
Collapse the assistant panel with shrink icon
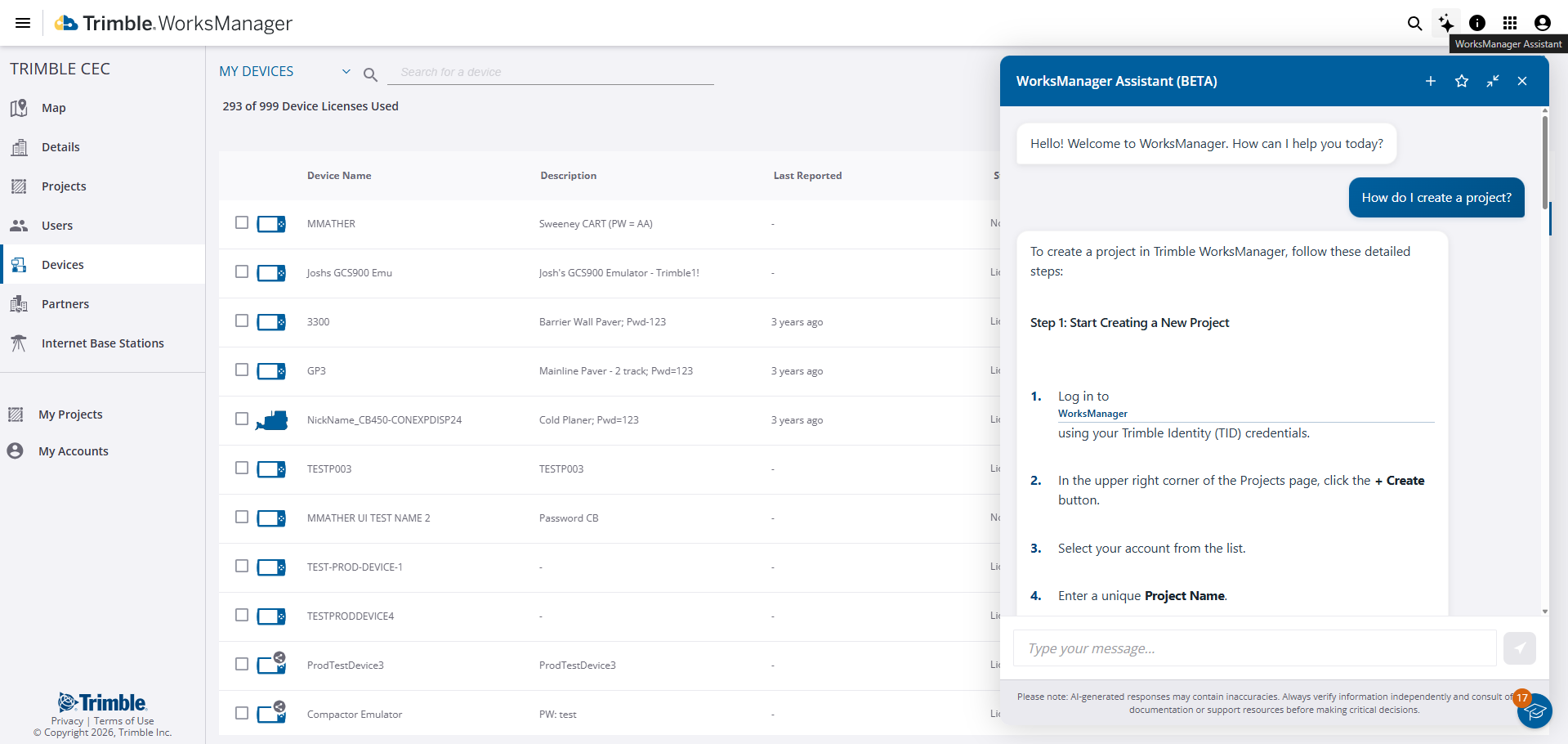point(1493,81)
